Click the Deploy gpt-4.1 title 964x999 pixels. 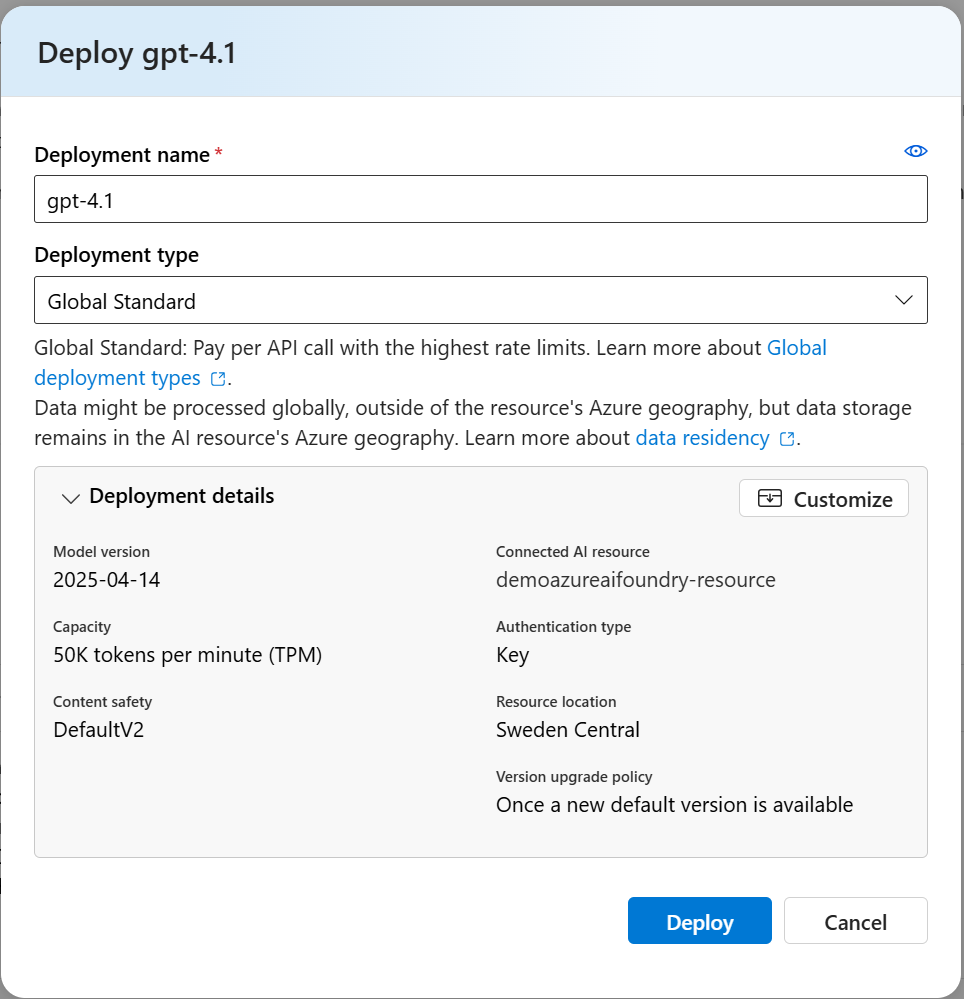pyautogui.click(x=137, y=53)
